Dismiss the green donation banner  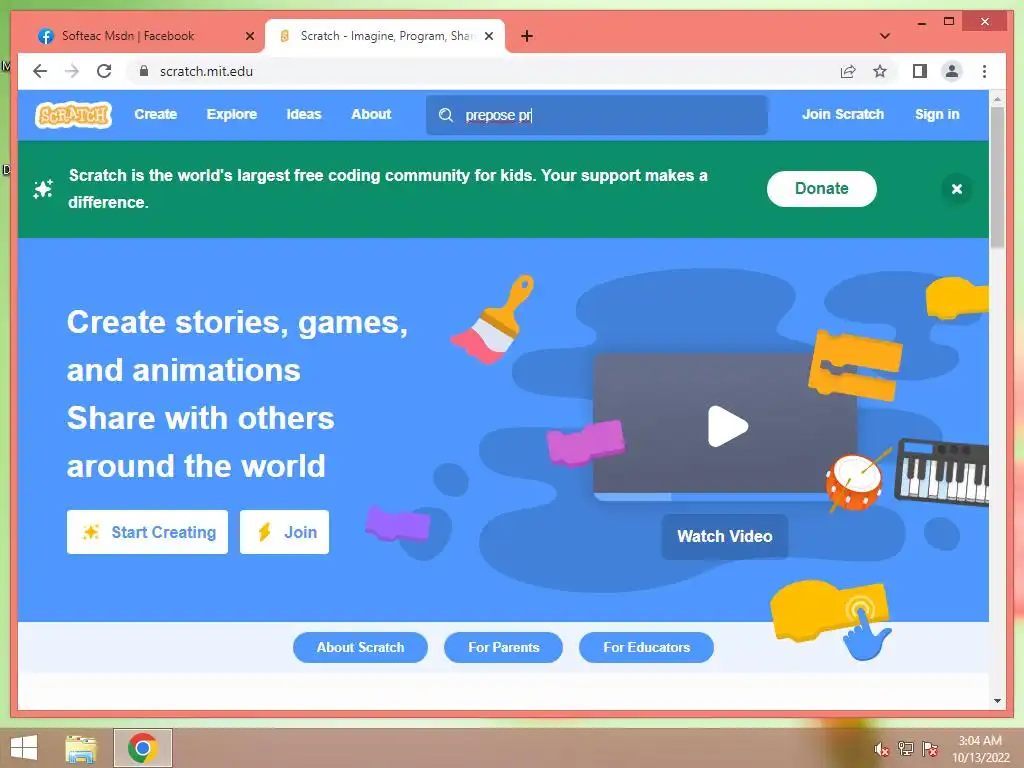click(x=957, y=189)
